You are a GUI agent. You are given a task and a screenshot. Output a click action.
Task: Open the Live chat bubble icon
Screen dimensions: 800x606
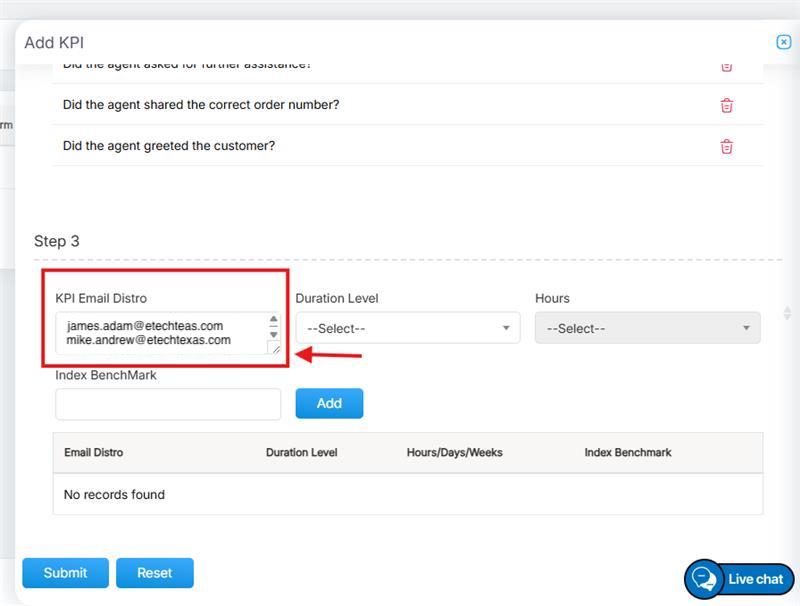[x=704, y=579]
